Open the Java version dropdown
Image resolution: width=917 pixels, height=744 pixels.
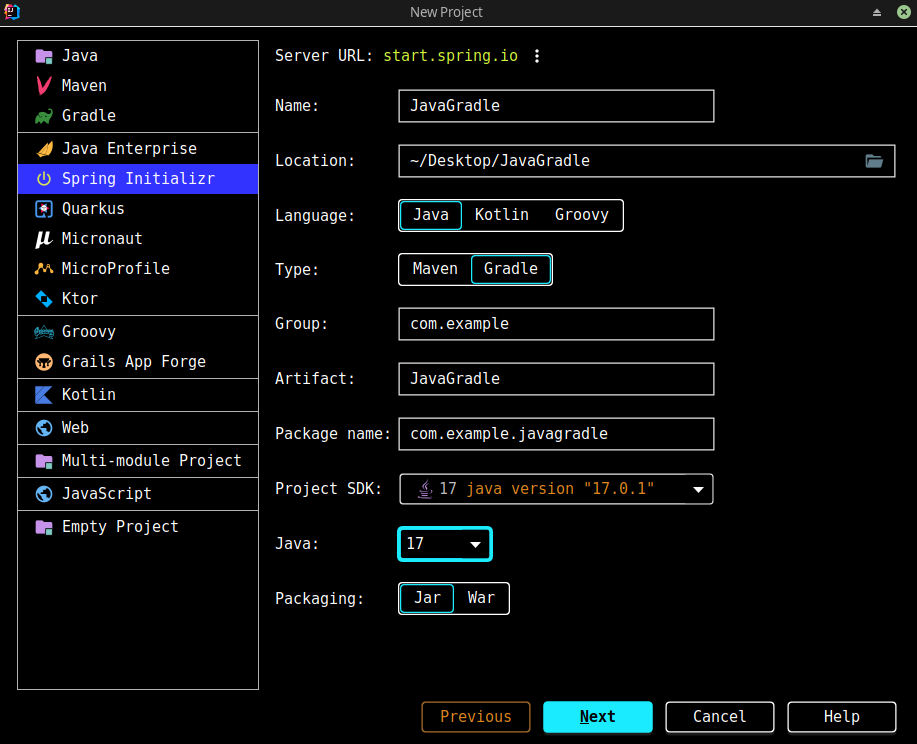[x=445, y=544]
